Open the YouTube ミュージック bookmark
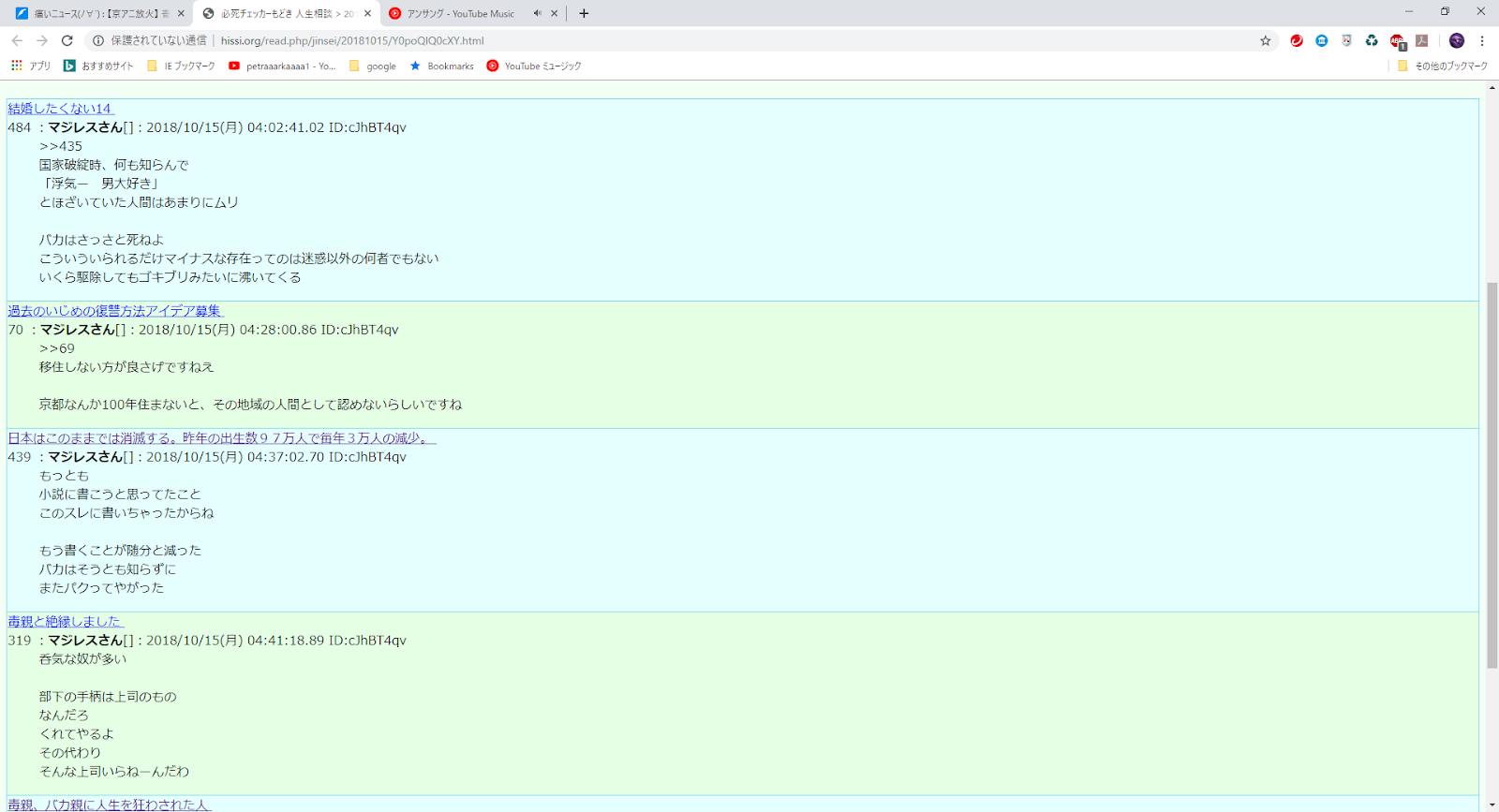This screenshot has height=812, width=1499. pyautogui.click(x=534, y=66)
